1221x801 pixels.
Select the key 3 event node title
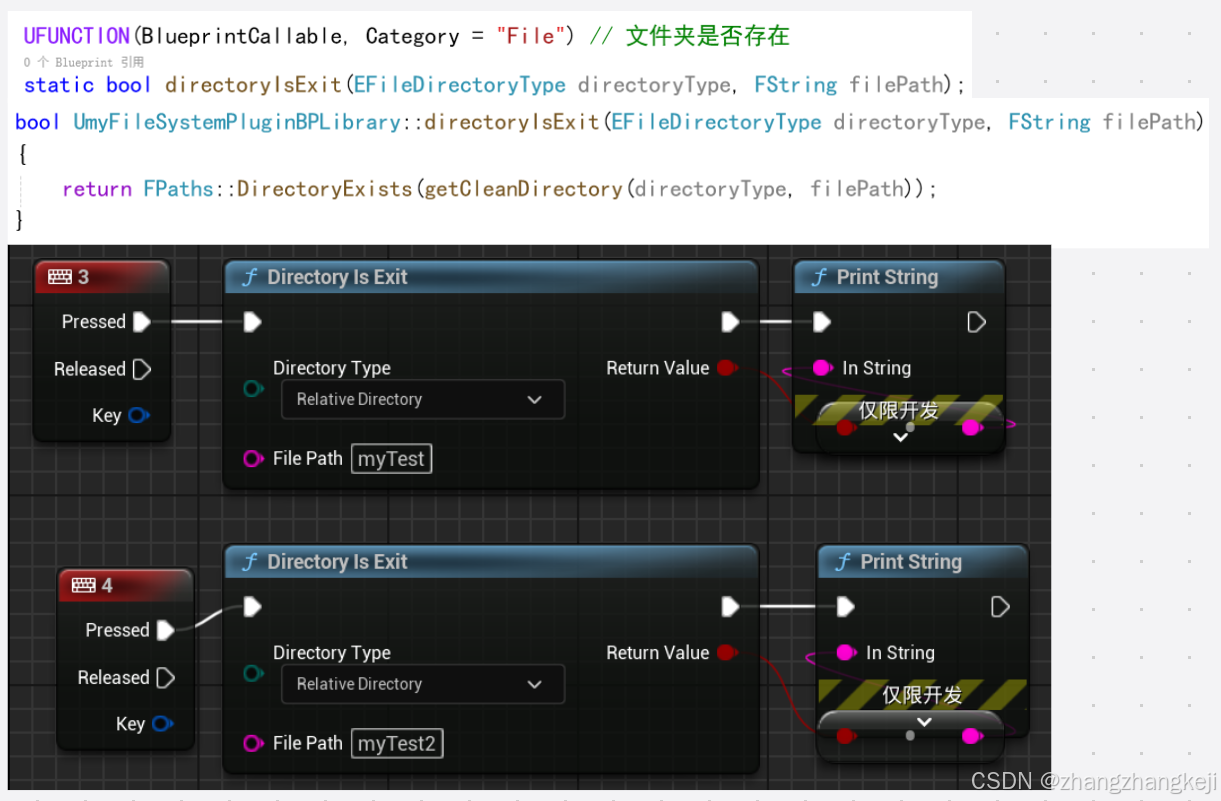tap(84, 277)
